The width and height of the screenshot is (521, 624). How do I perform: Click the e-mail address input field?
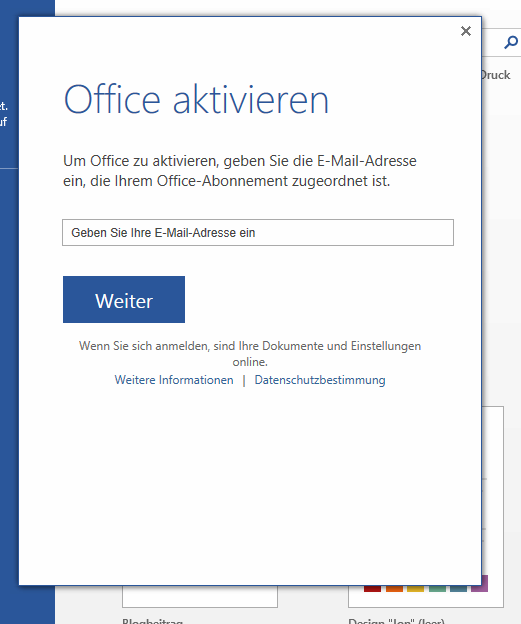[258, 232]
